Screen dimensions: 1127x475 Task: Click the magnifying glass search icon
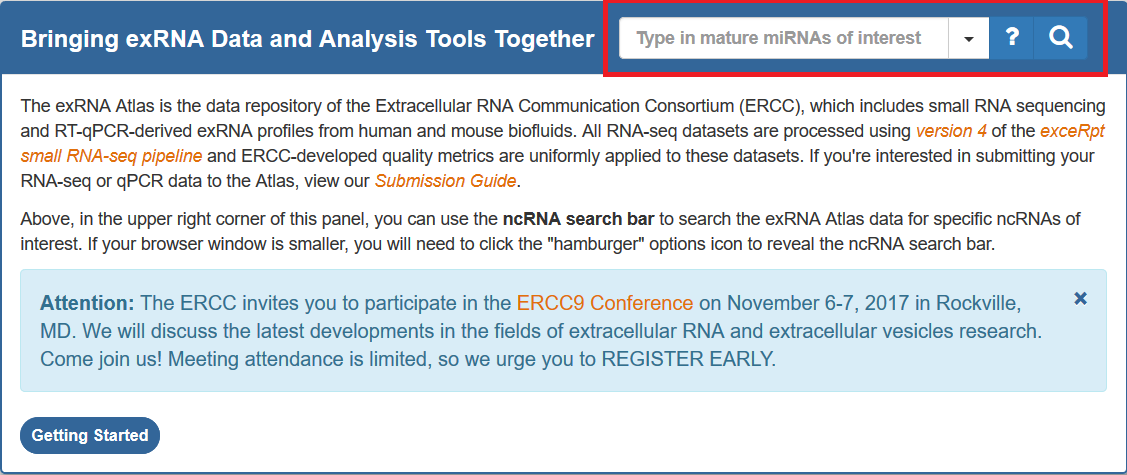1061,39
